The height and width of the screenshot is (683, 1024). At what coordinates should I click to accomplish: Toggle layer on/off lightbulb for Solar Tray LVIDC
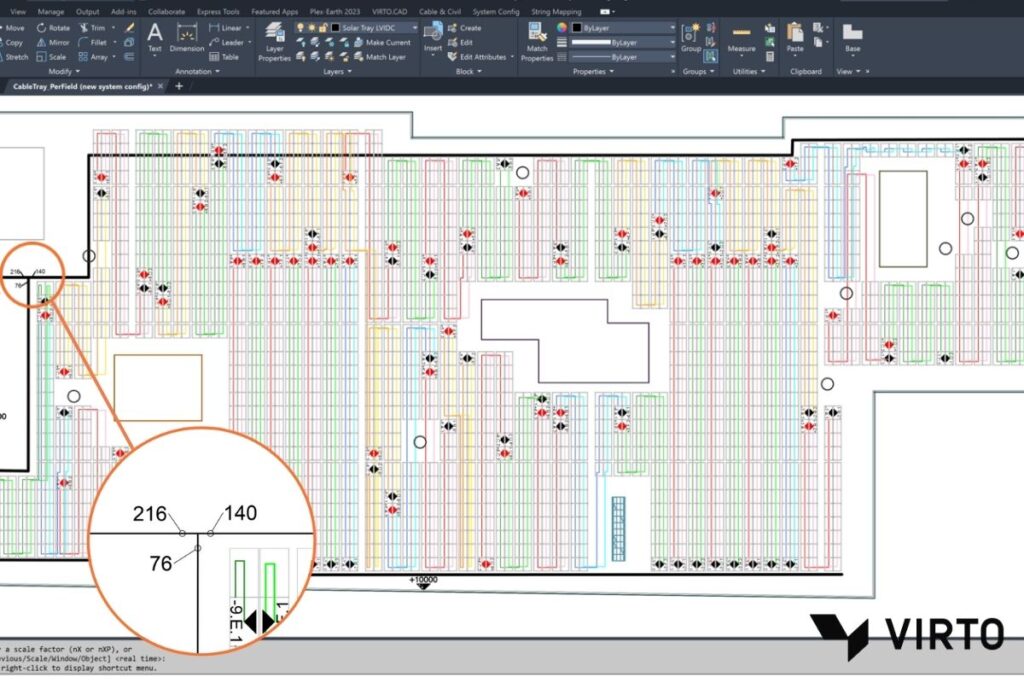300,28
